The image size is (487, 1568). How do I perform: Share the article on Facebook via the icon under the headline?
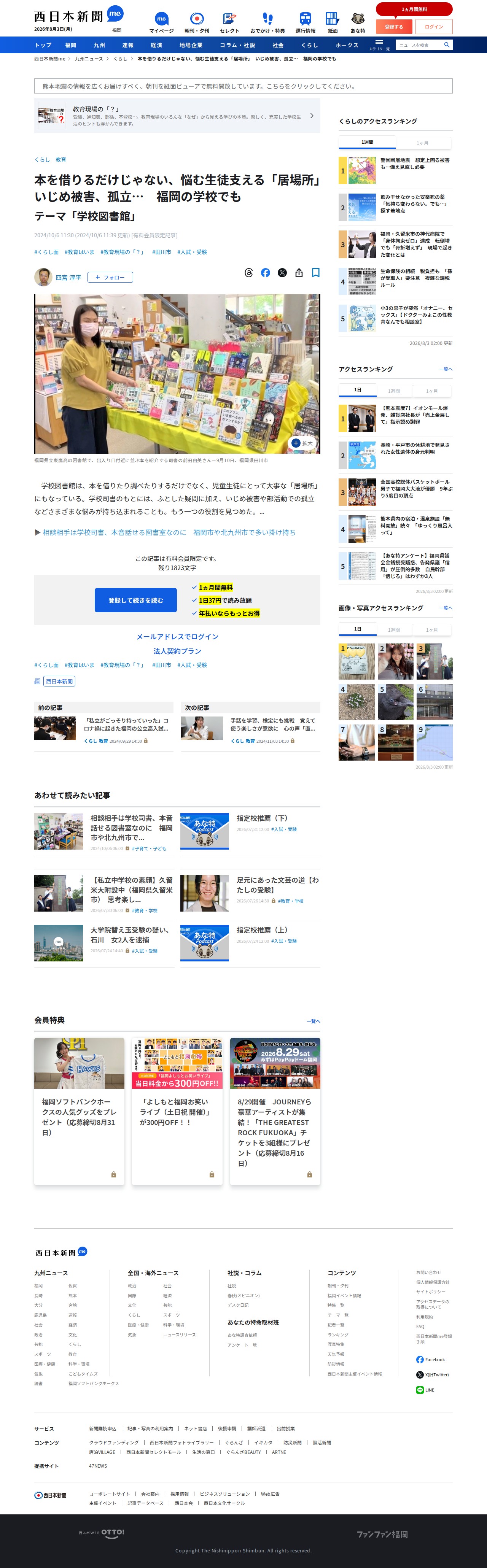click(x=266, y=273)
